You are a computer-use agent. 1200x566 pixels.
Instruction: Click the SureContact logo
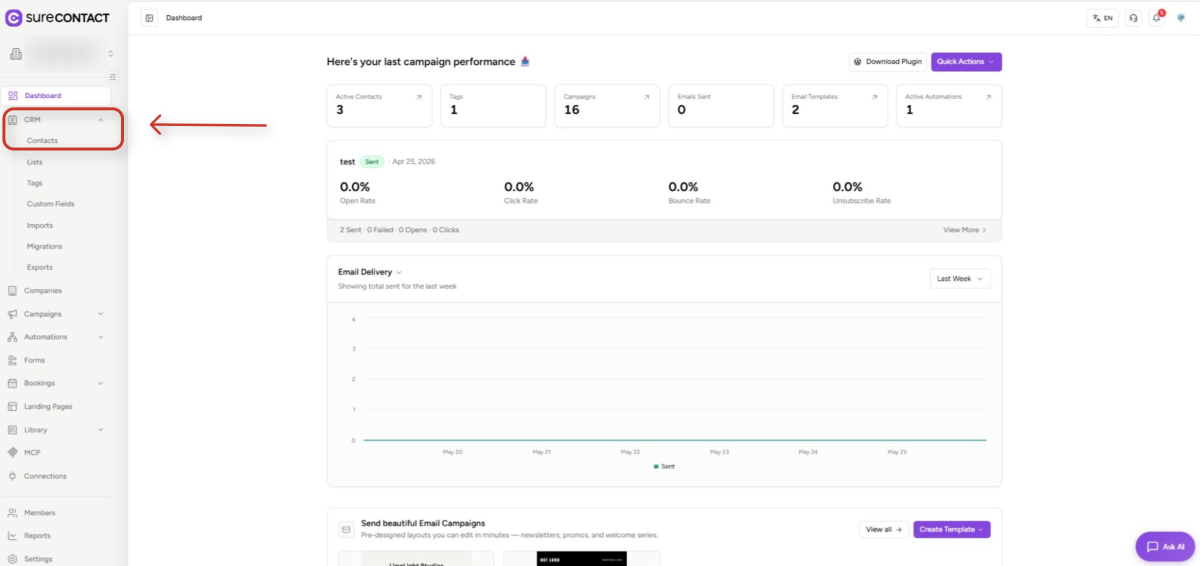pos(58,17)
